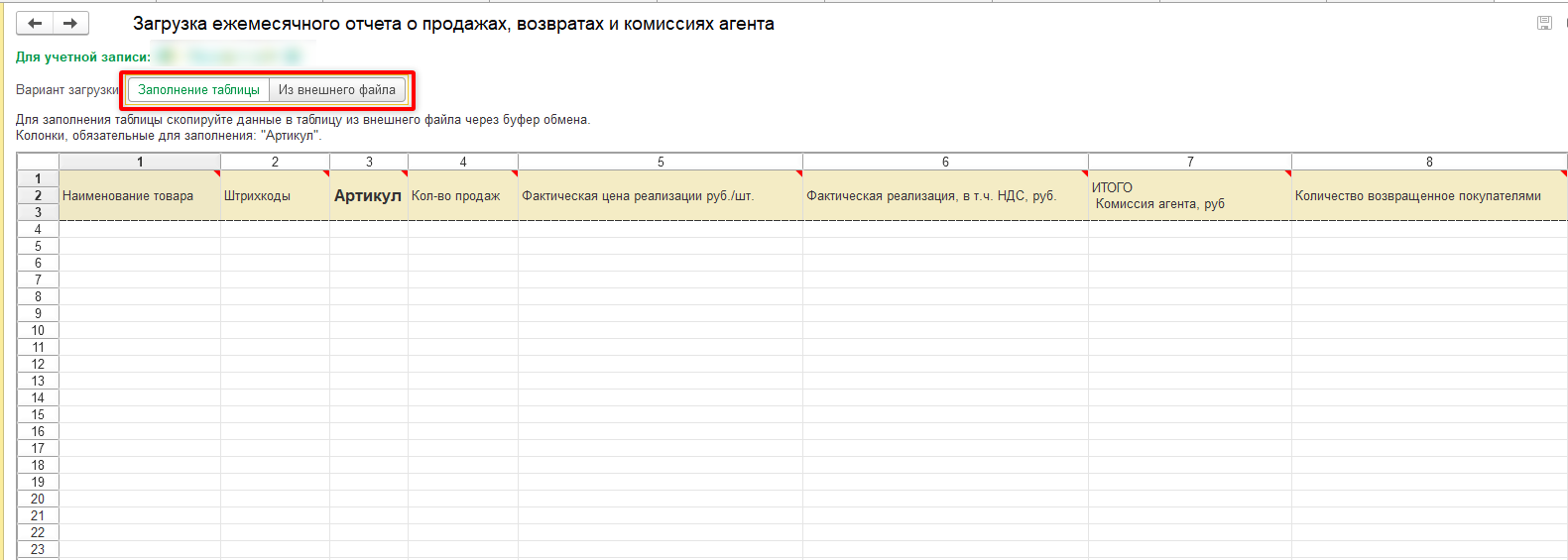Select row header 3

tap(38, 212)
